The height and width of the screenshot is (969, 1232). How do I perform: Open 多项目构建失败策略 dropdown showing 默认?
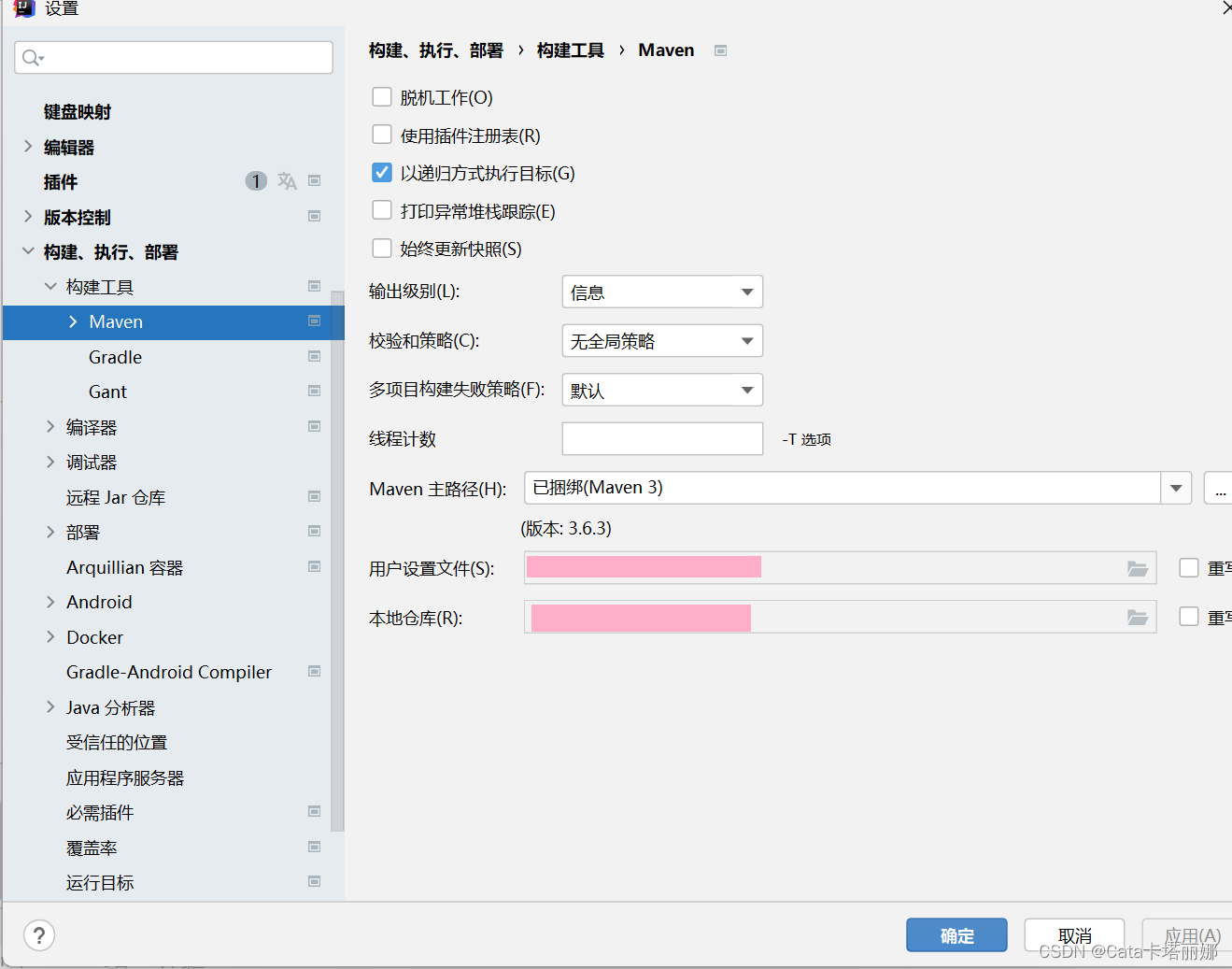point(662,390)
